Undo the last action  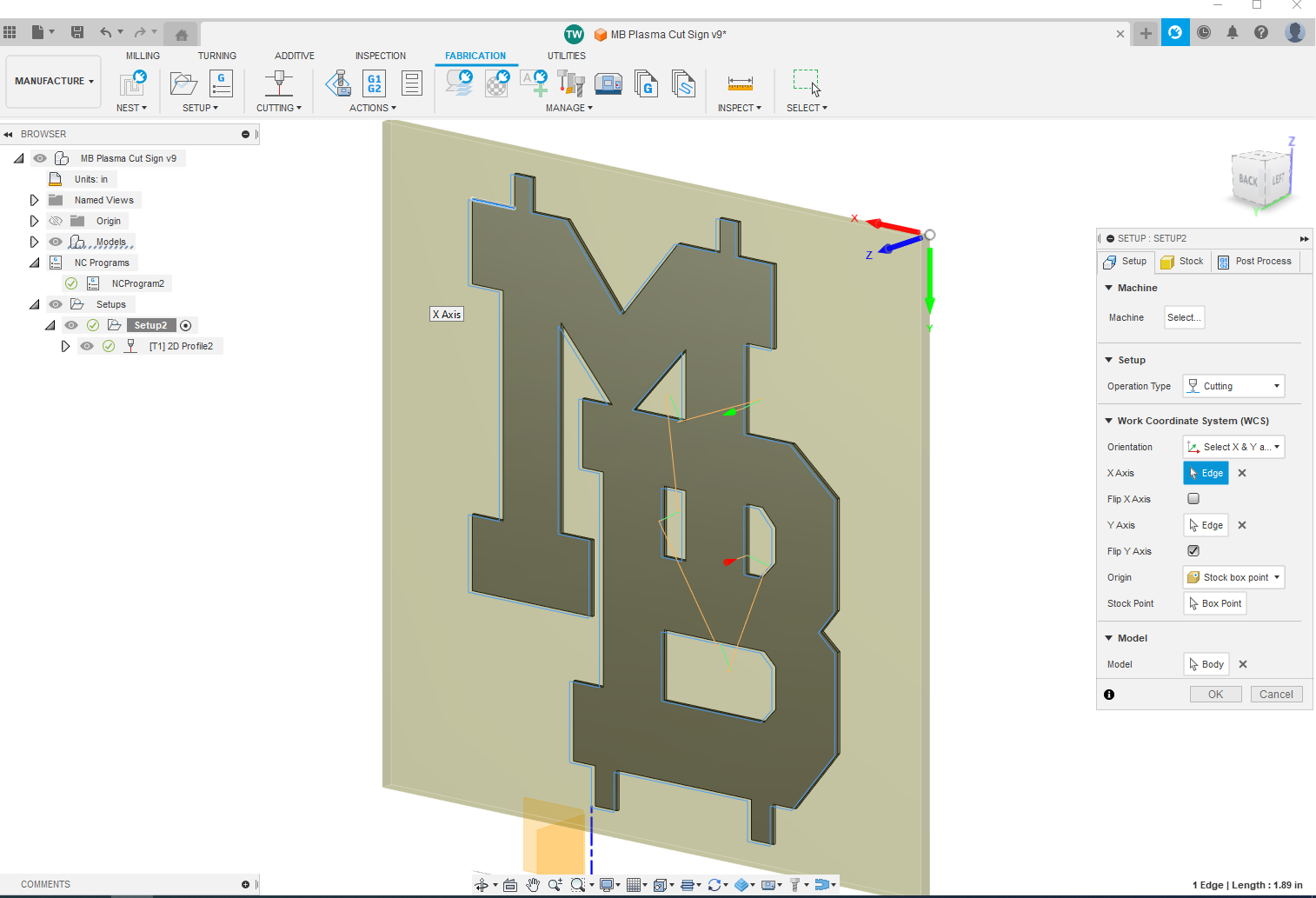pyautogui.click(x=106, y=33)
